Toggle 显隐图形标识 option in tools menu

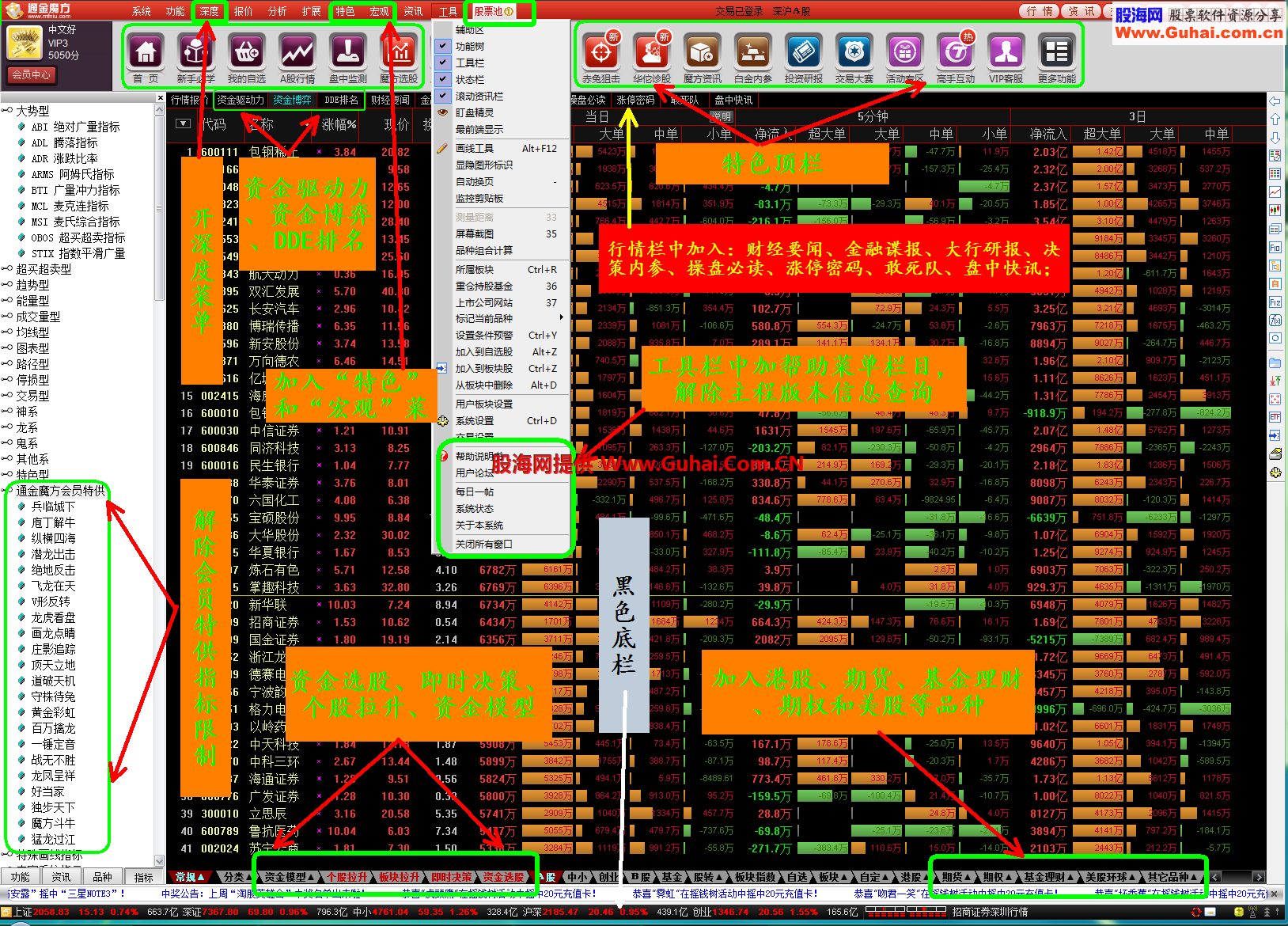tap(502, 165)
